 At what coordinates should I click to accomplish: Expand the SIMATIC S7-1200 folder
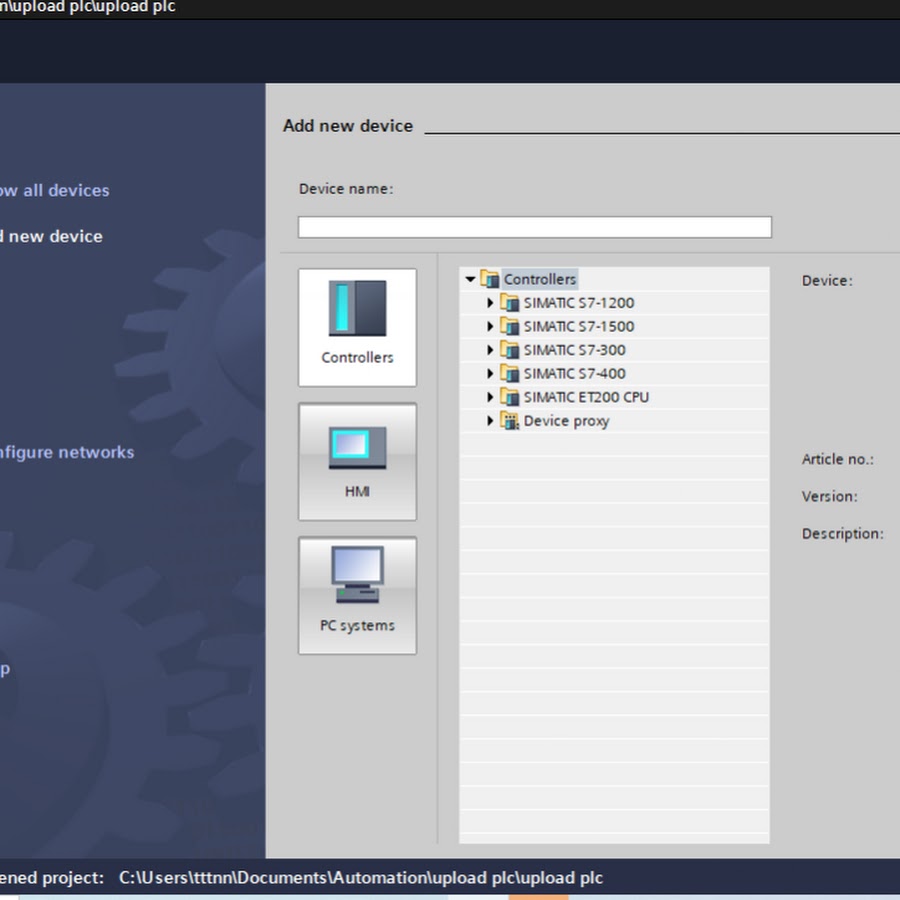490,302
